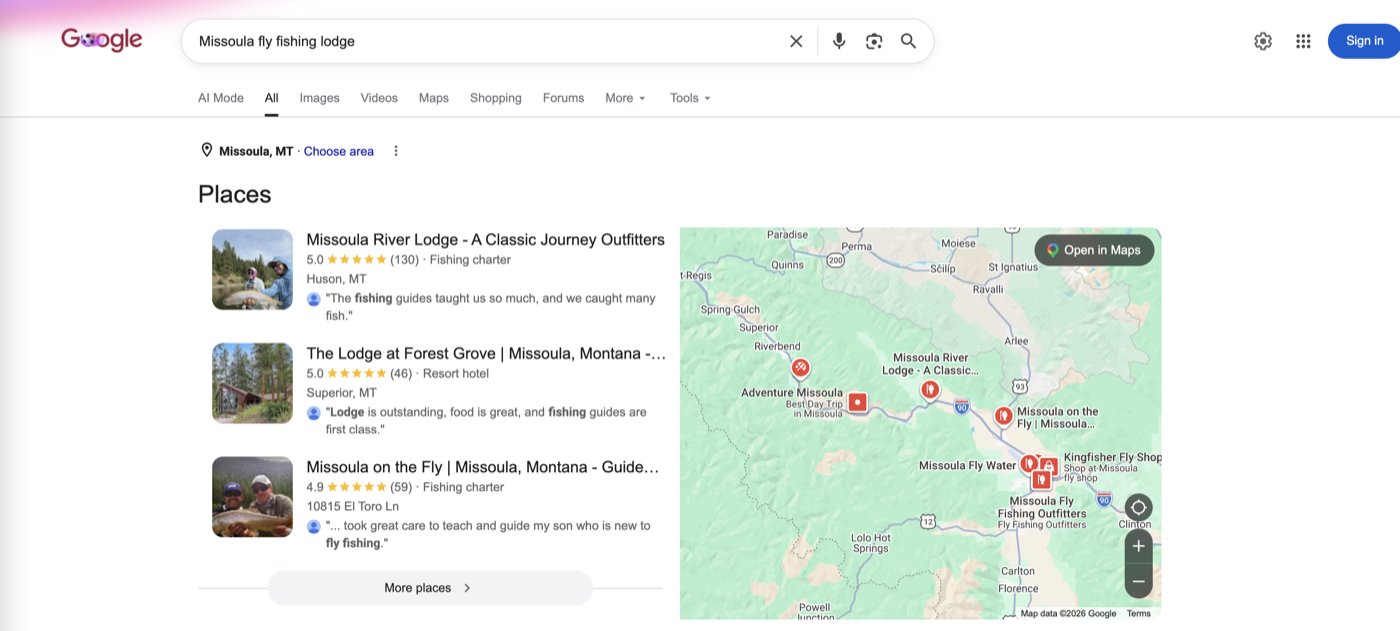
Task: Click the (46) review count
Action: click(401, 374)
